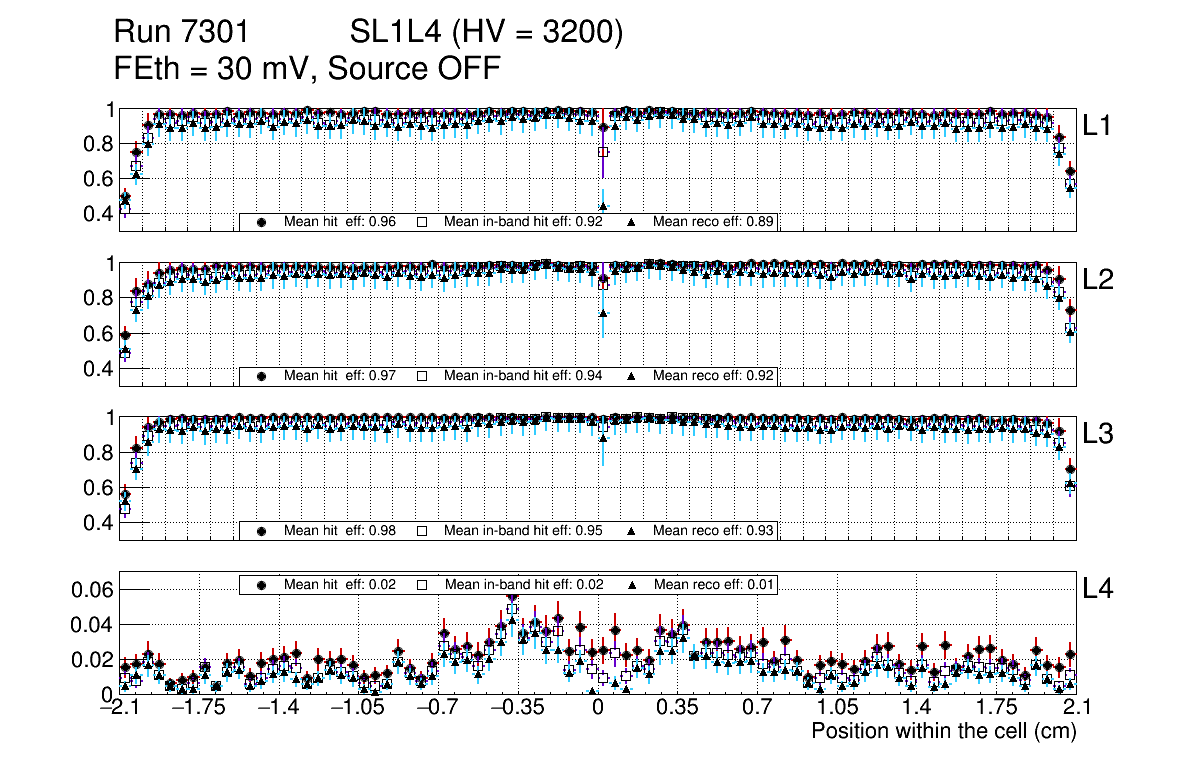Click the low triangle outlier at position 0 in L1
Screen dimensions: 1196x772
(603, 206)
